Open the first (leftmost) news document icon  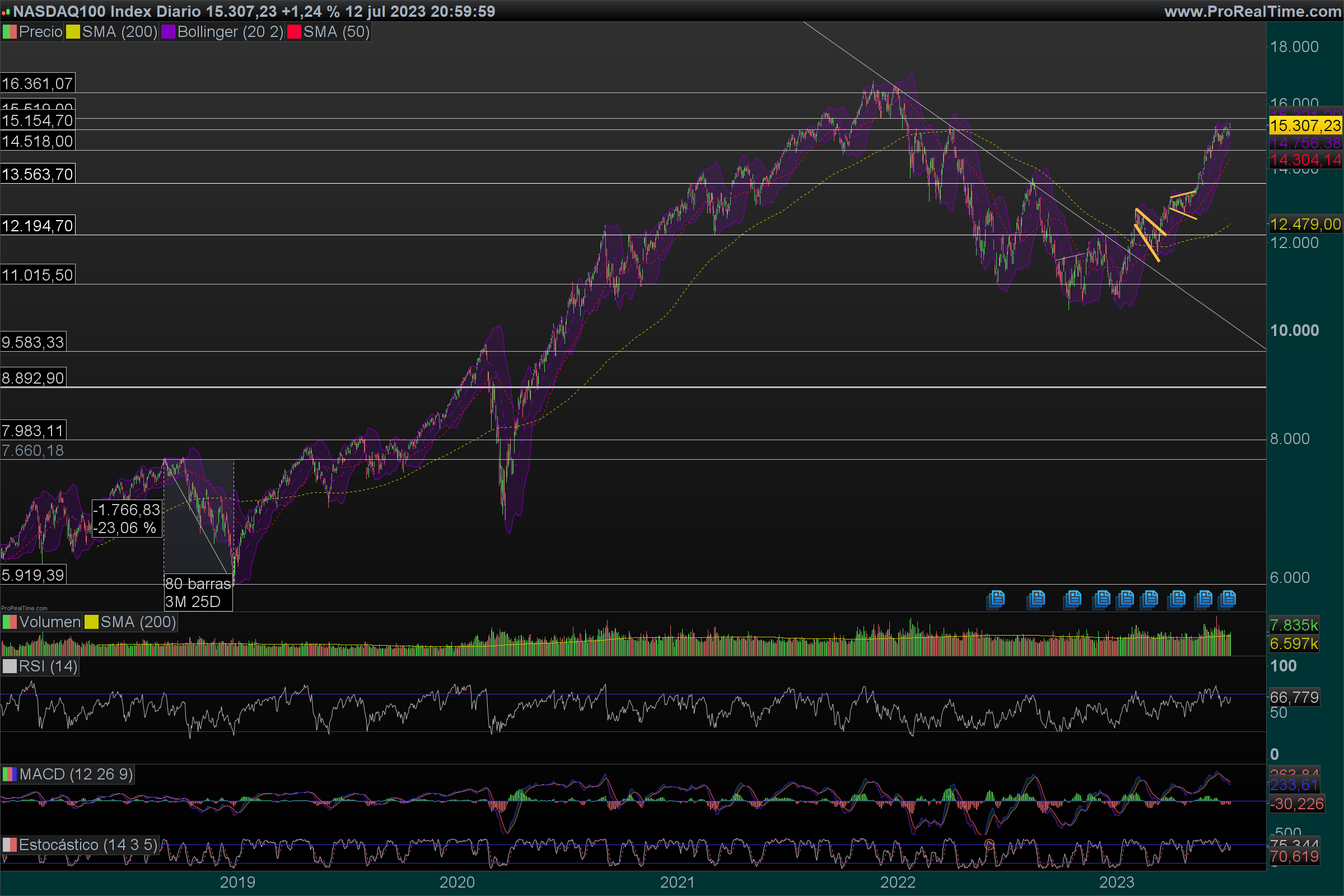point(996,599)
